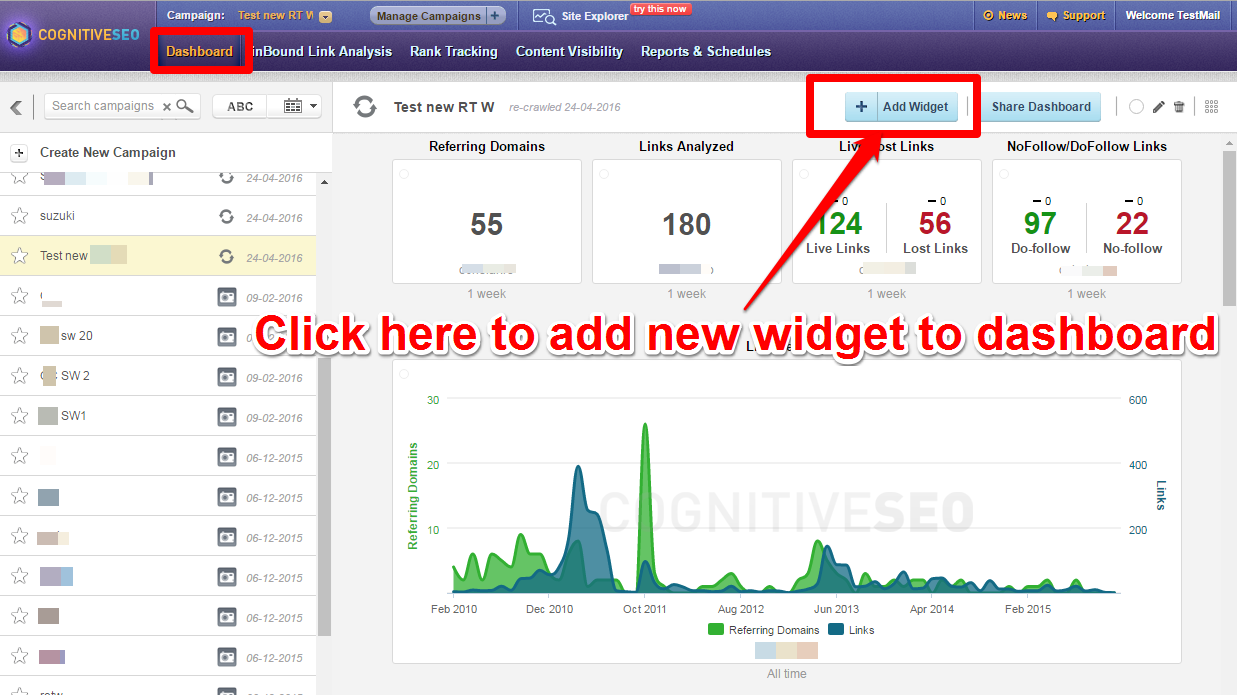Star the suzuki campaign as favorite

coord(19,213)
